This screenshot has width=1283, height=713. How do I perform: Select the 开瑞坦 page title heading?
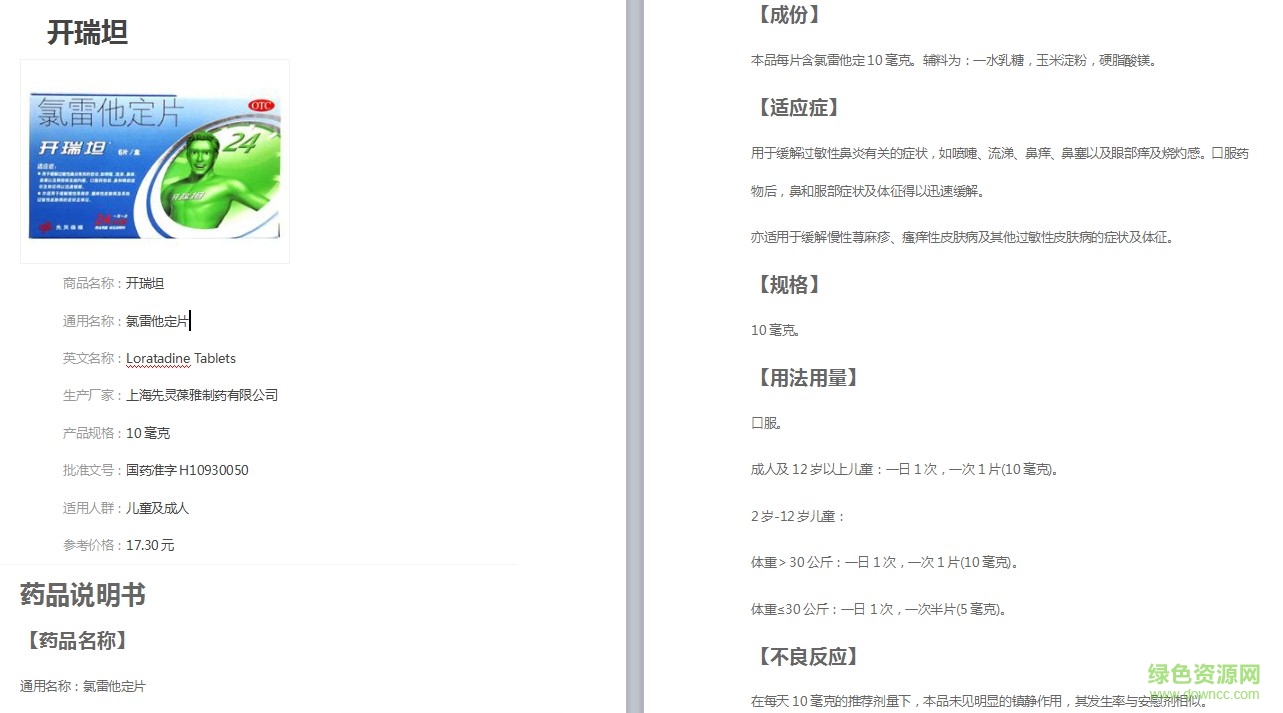86,33
